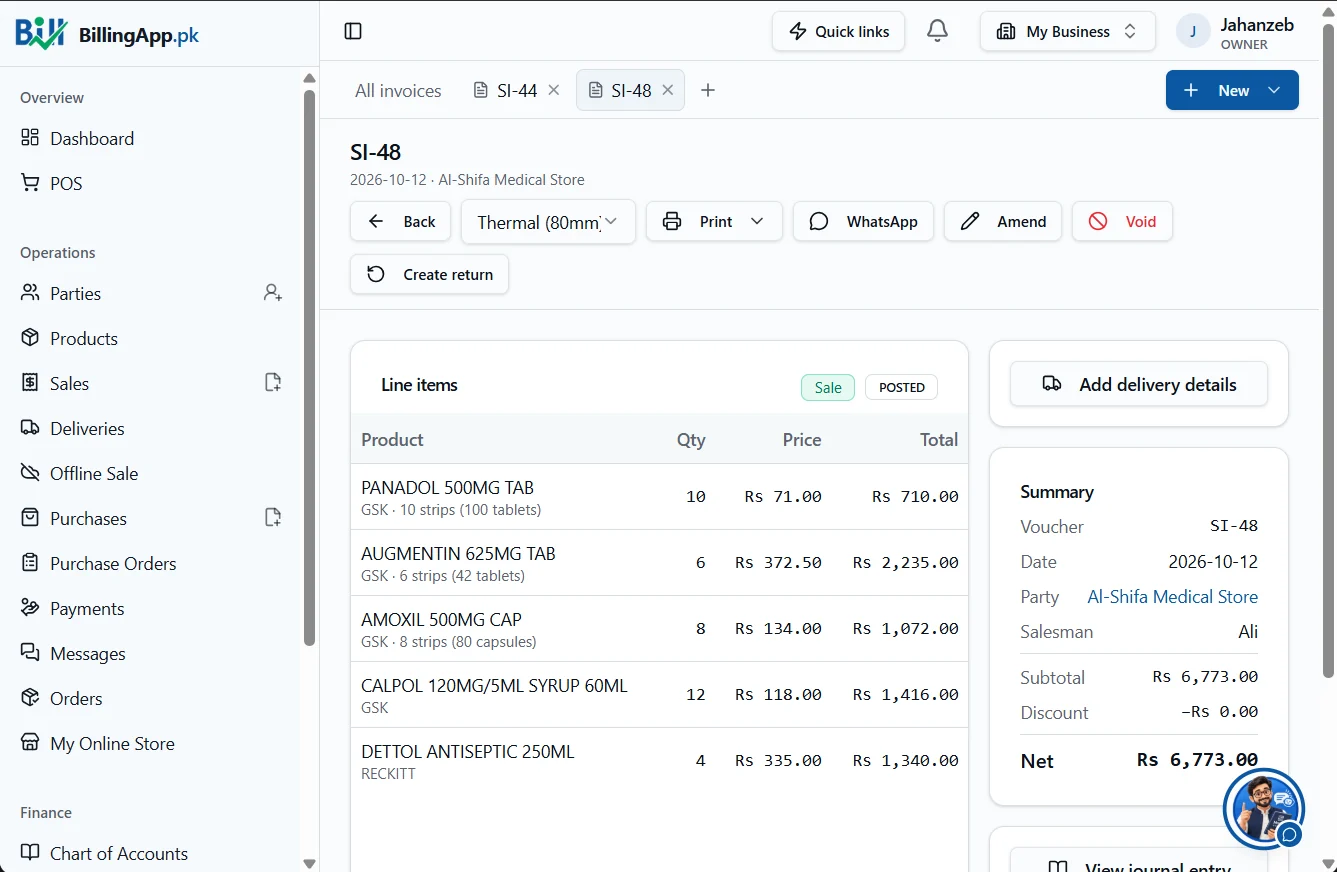Expand the New button dropdown arrow
The height and width of the screenshot is (872, 1337).
tap(1274, 90)
